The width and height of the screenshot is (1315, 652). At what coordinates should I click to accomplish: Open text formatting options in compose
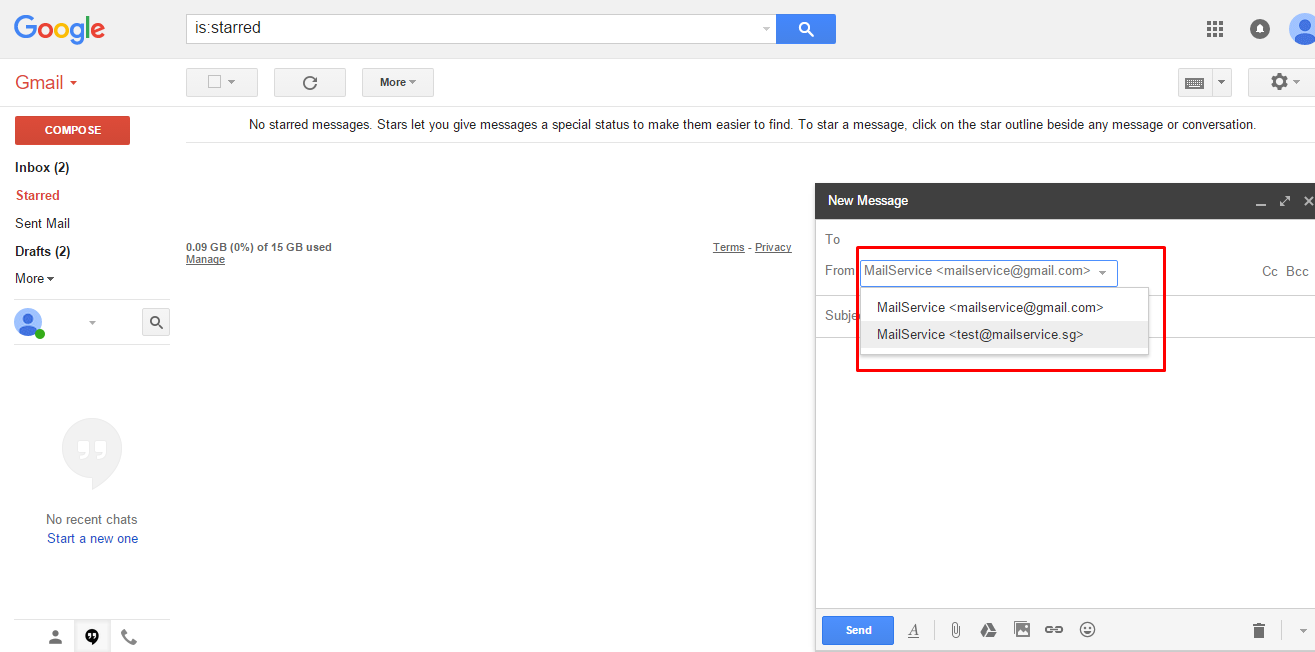tap(913, 630)
